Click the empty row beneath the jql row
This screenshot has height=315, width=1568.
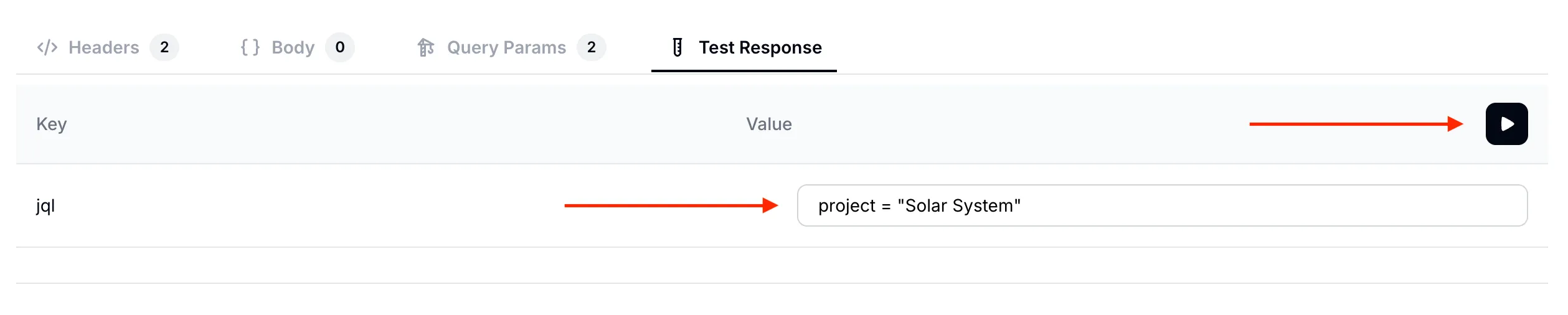point(782,265)
